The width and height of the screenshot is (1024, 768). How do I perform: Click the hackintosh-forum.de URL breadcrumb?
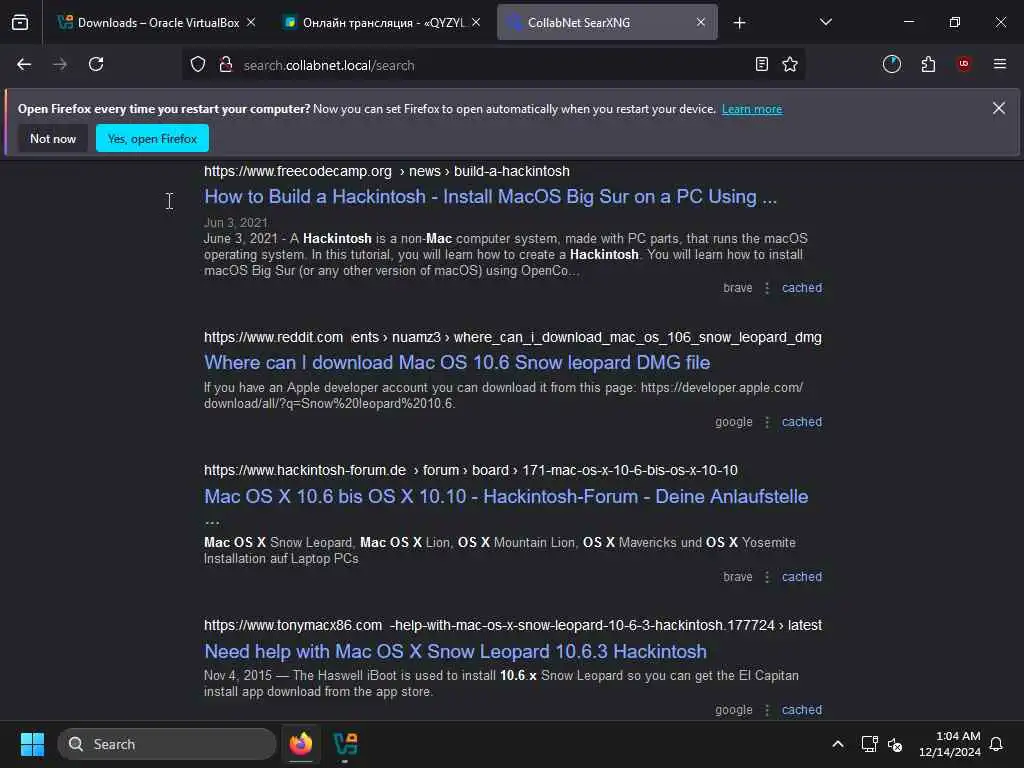pyautogui.click(x=471, y=470)
